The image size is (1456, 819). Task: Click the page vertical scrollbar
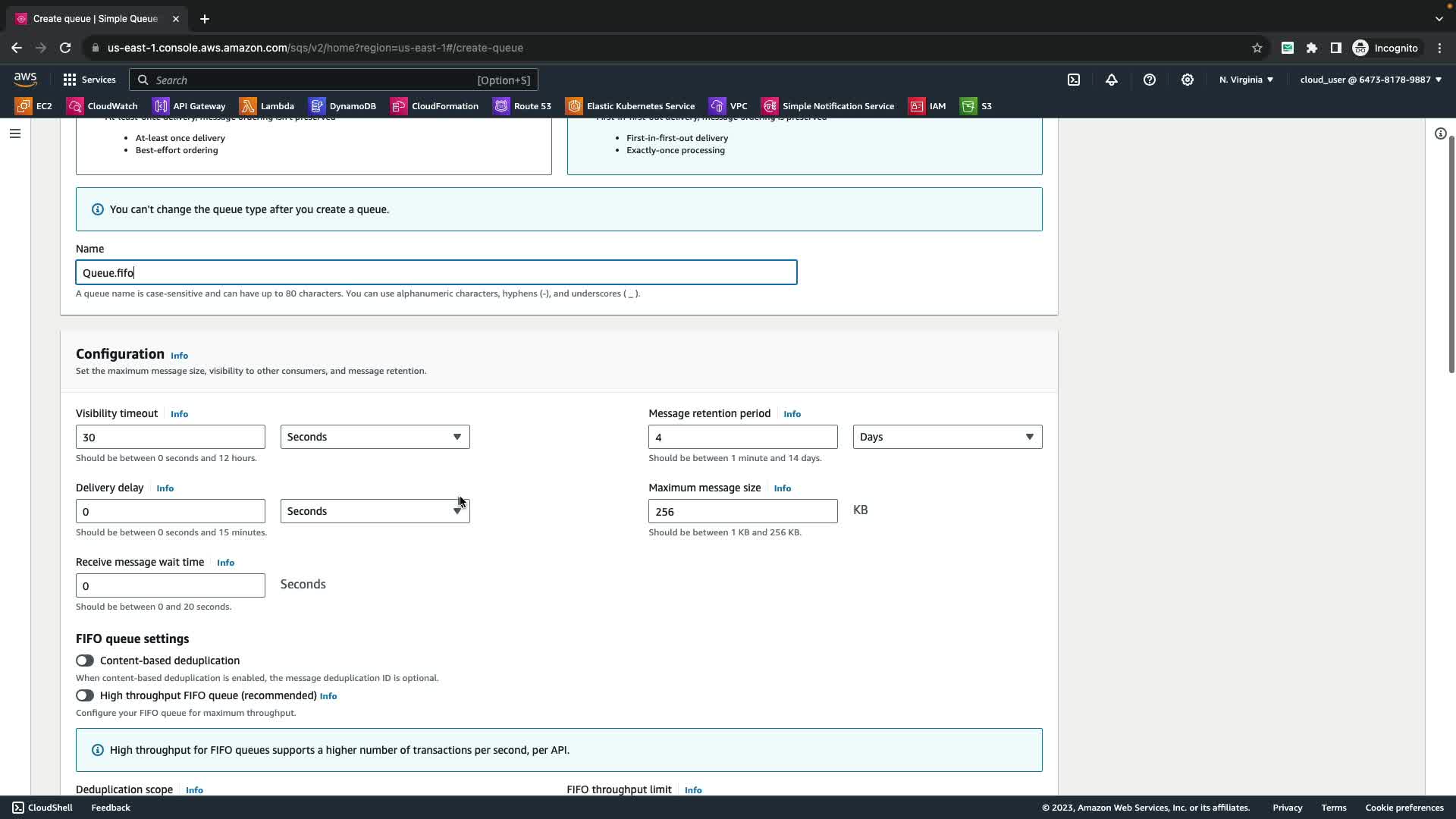[x=1451, y=254]
